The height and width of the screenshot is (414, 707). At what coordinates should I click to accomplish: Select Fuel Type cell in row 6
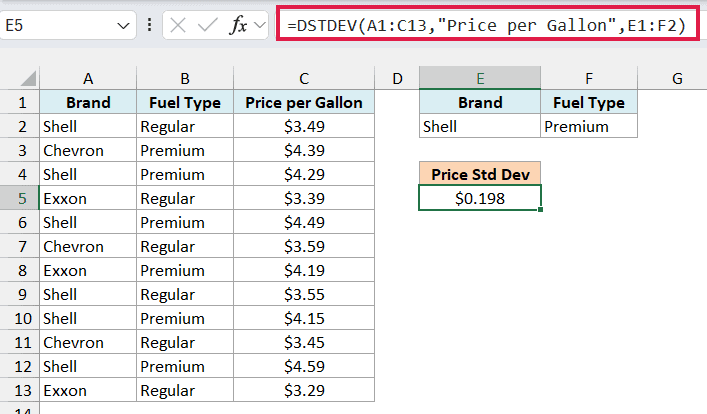coord(185,222)
